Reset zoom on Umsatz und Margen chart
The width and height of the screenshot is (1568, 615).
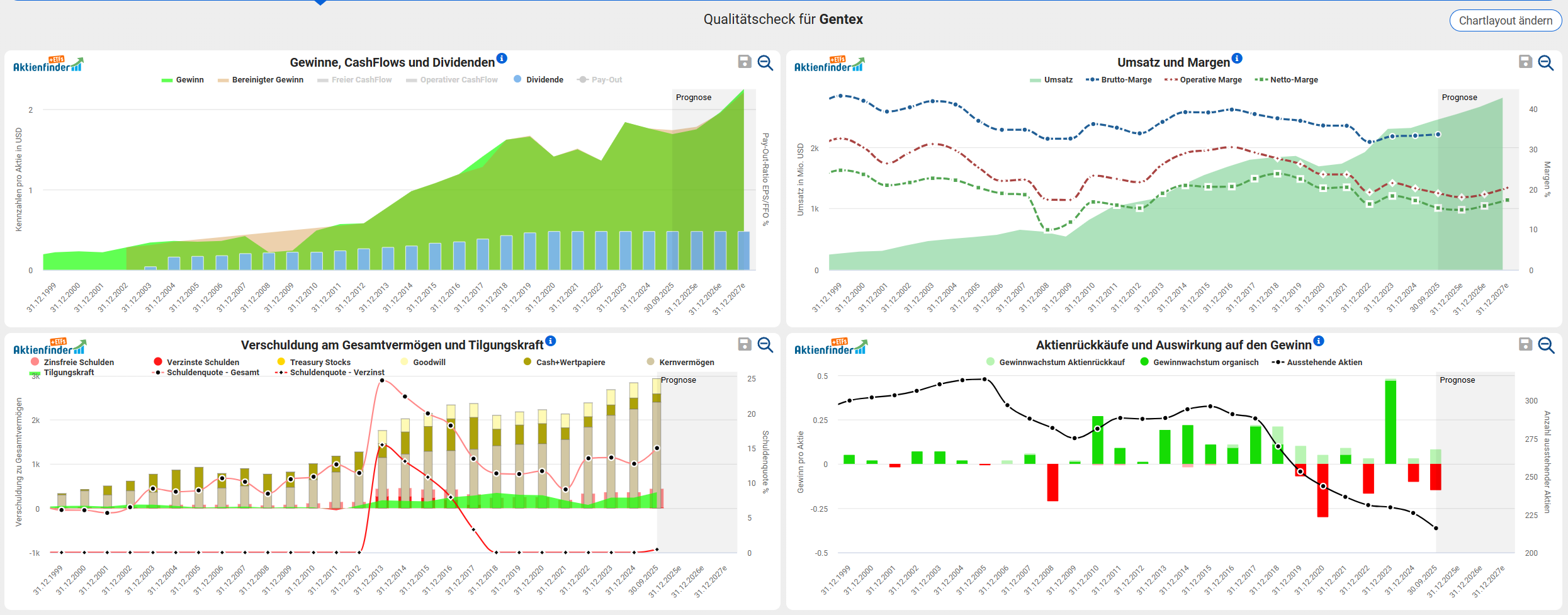tap(1546, 62)
